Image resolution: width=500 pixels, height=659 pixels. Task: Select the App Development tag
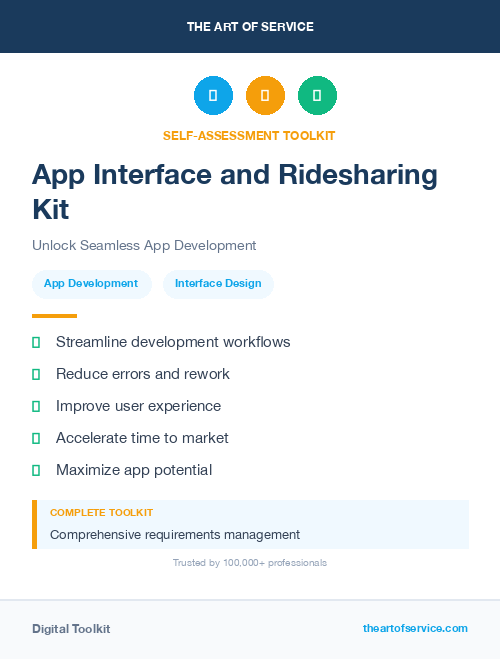(x=92, y=284)
